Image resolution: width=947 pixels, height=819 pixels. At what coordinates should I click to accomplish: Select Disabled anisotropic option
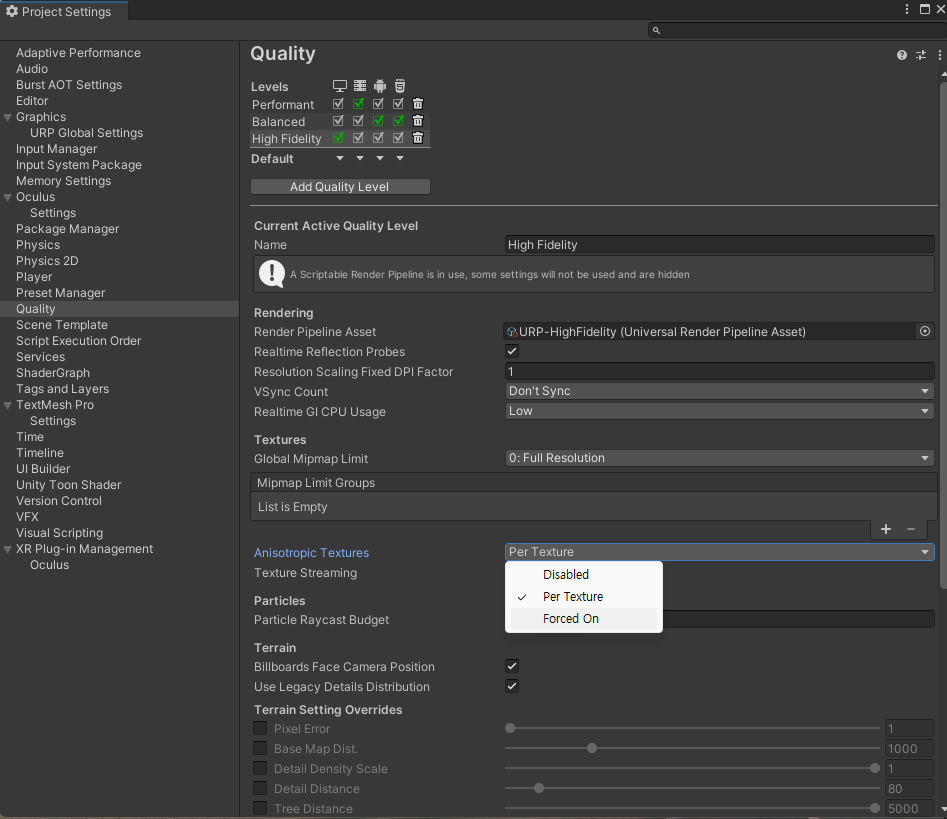point(583,574)
